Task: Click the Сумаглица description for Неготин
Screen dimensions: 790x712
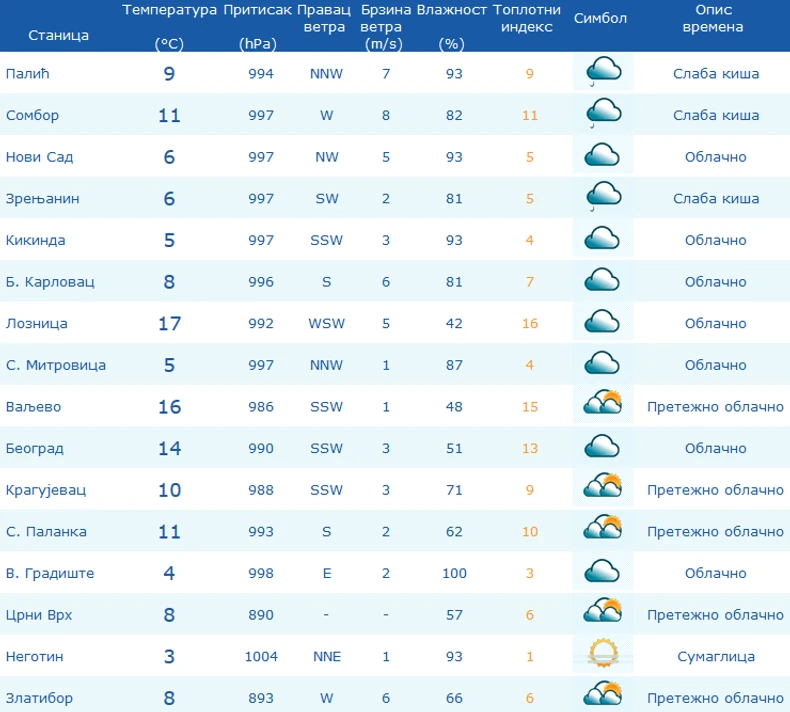Action: 715,657
